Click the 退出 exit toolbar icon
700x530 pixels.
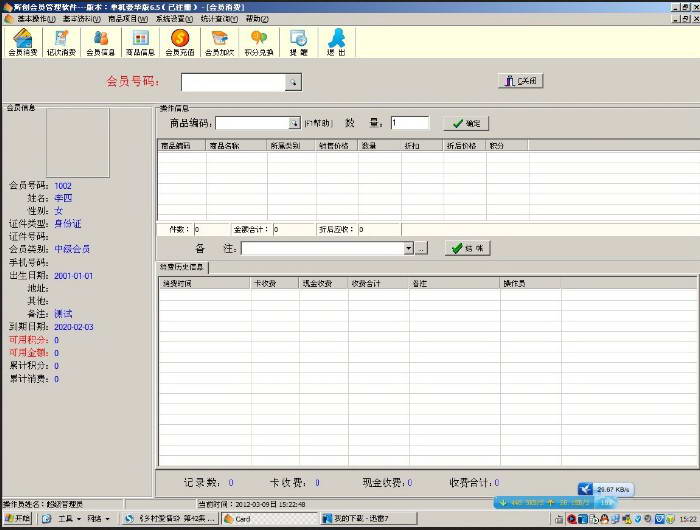click(336, 42)
